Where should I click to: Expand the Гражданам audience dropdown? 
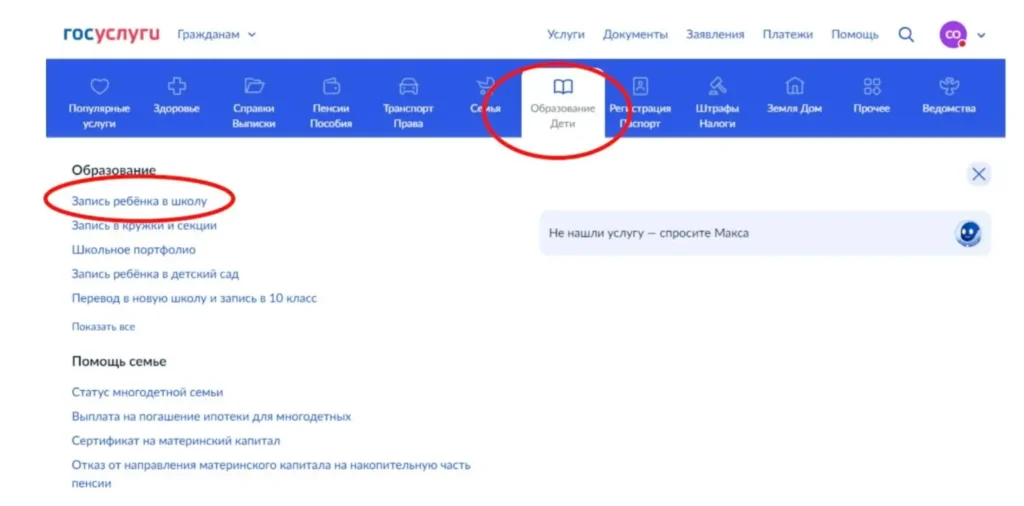pyautogui.click(x=216, y=35)
